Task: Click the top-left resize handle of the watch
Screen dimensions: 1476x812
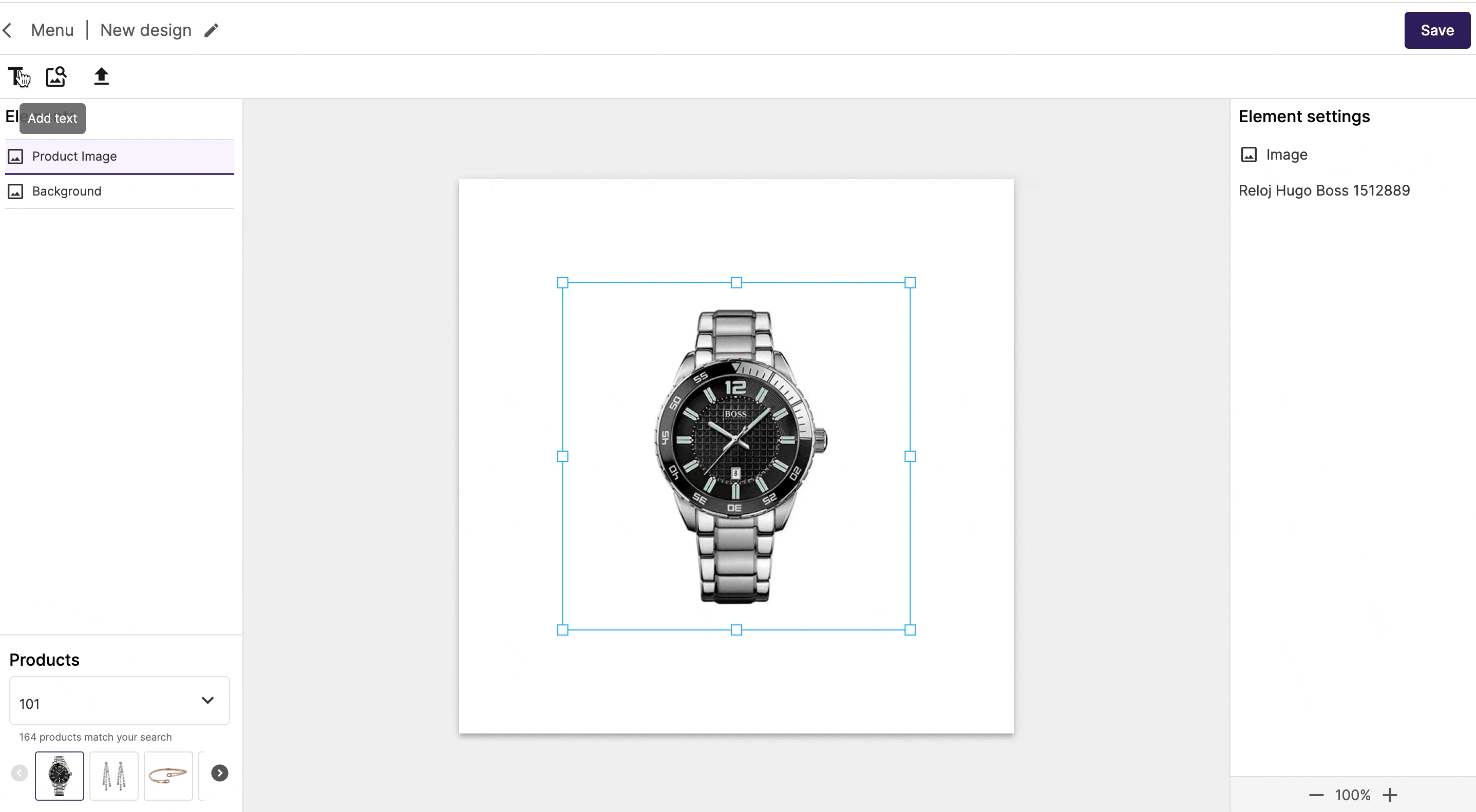Action: (x=563, y=282)
